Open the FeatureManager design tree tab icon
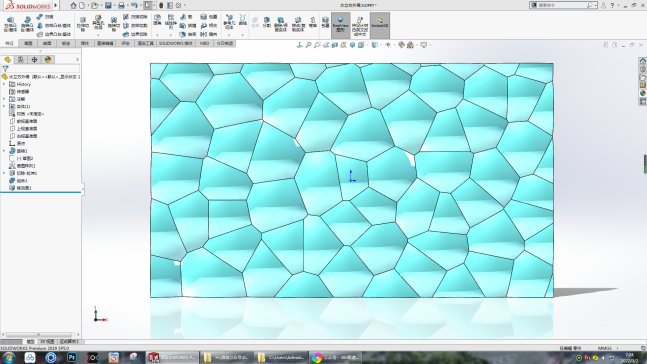Screen dimensions: 647x364 (7, 60)
